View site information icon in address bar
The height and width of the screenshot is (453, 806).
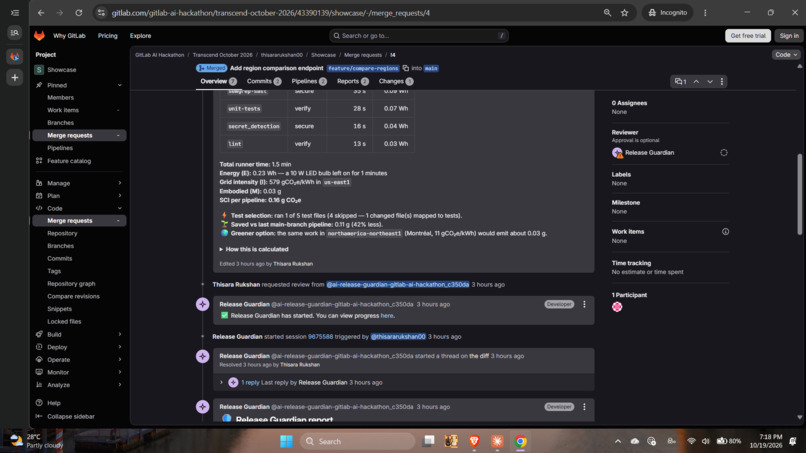(101, 13)
